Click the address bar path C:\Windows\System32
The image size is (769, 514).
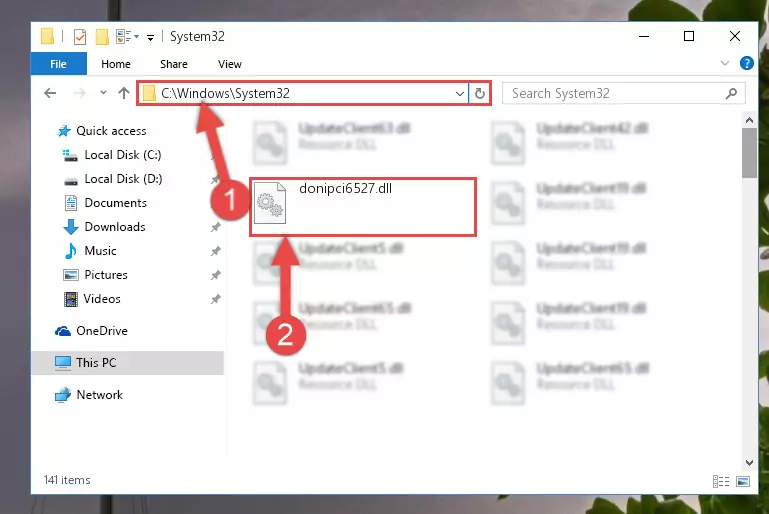click(226, 93)
